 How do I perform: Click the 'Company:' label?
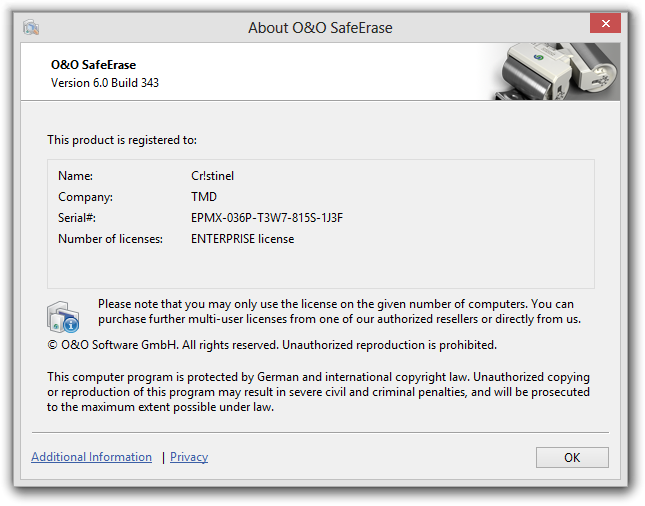pos(85,197)
